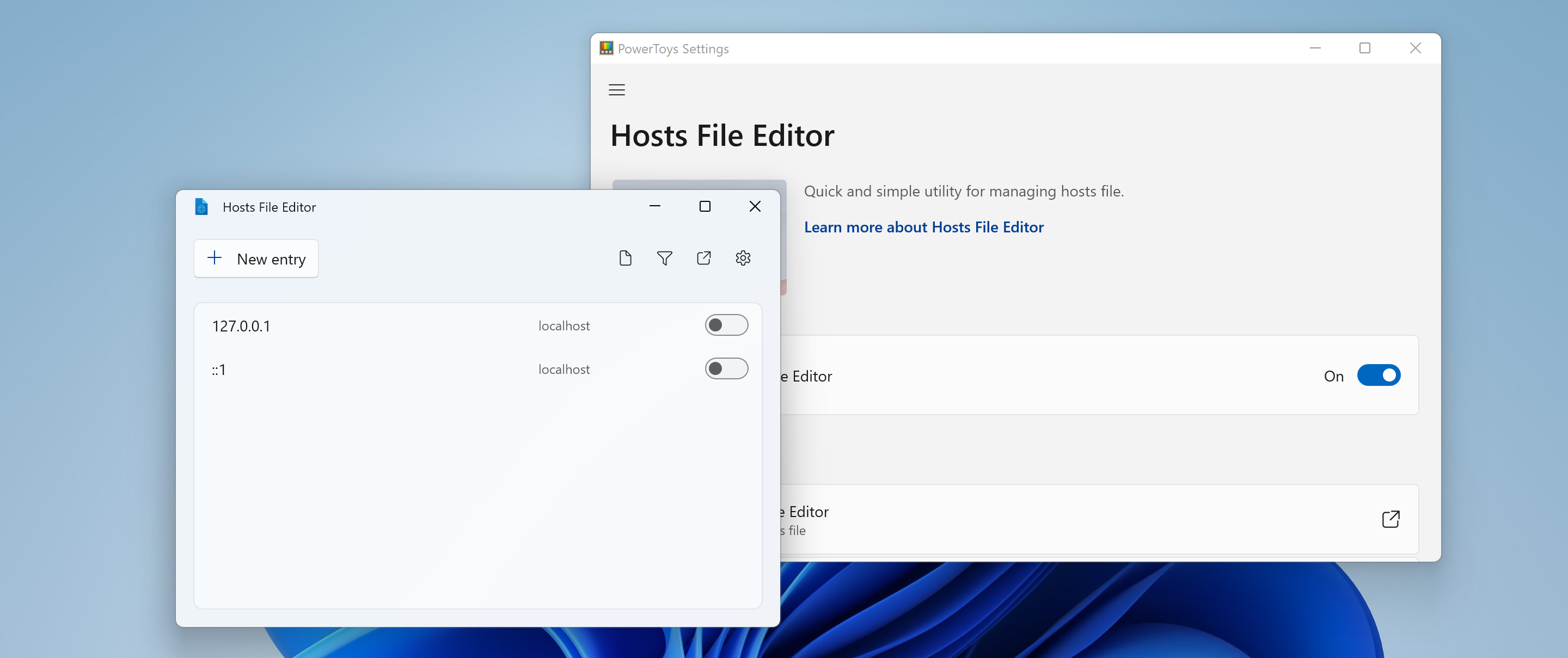Close the Hosts File Editor window
This screenshot has width=1568, height=658.
pos(755,206)
